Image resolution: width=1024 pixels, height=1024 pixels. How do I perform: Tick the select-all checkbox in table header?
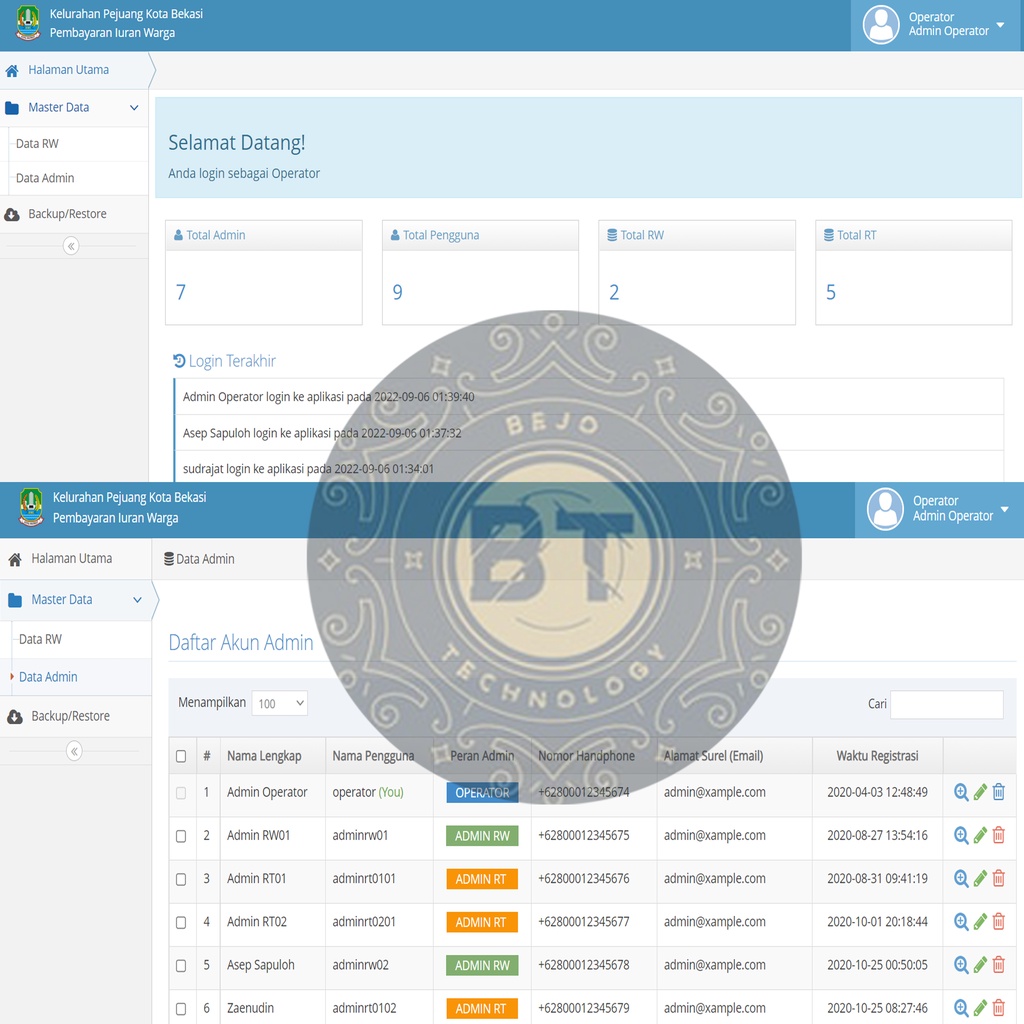coord(181,756)
